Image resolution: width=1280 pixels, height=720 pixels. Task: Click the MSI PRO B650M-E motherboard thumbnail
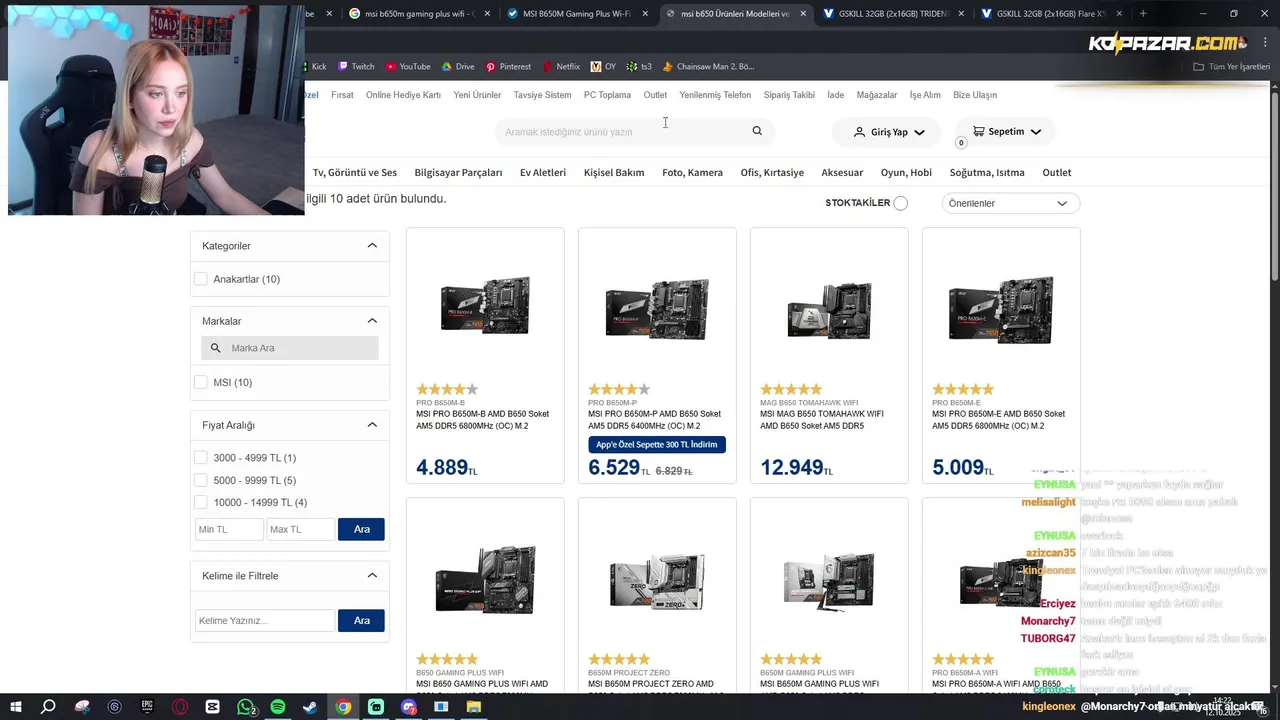pos(1001,309)
